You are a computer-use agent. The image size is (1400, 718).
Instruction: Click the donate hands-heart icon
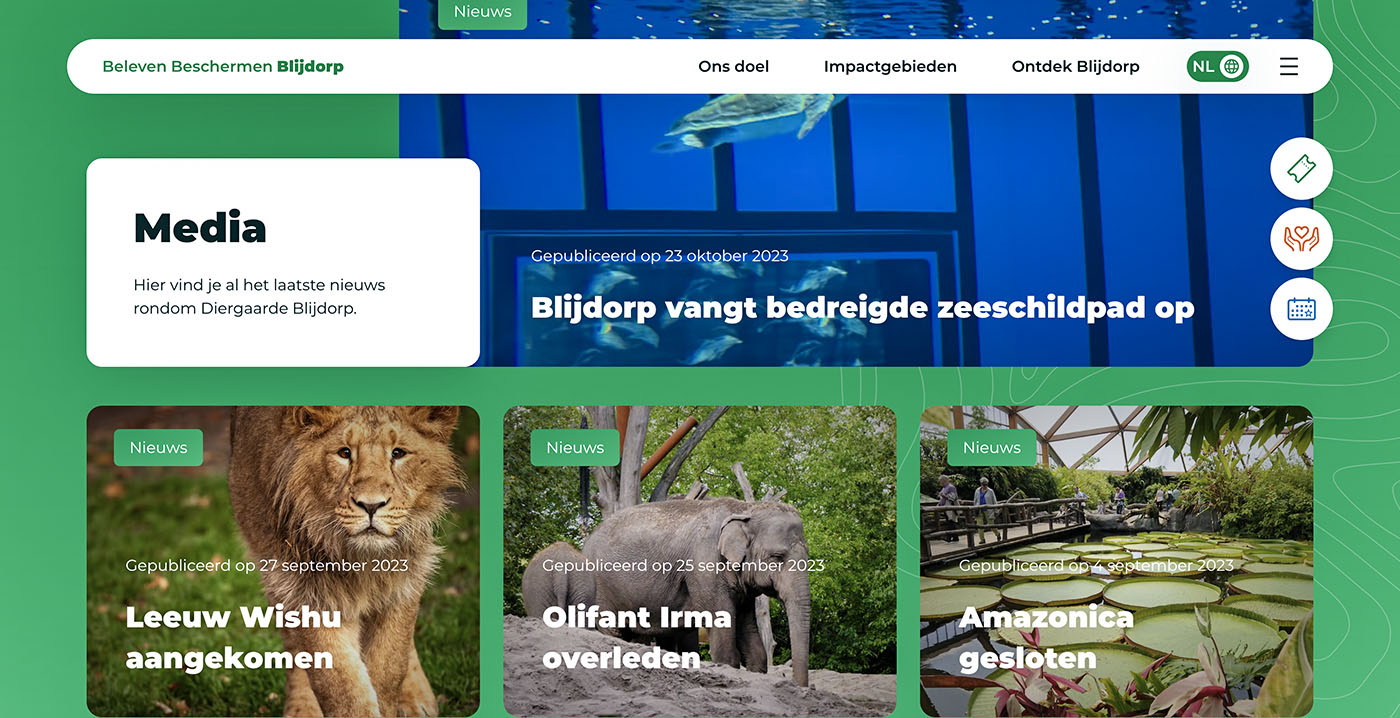1301,239
